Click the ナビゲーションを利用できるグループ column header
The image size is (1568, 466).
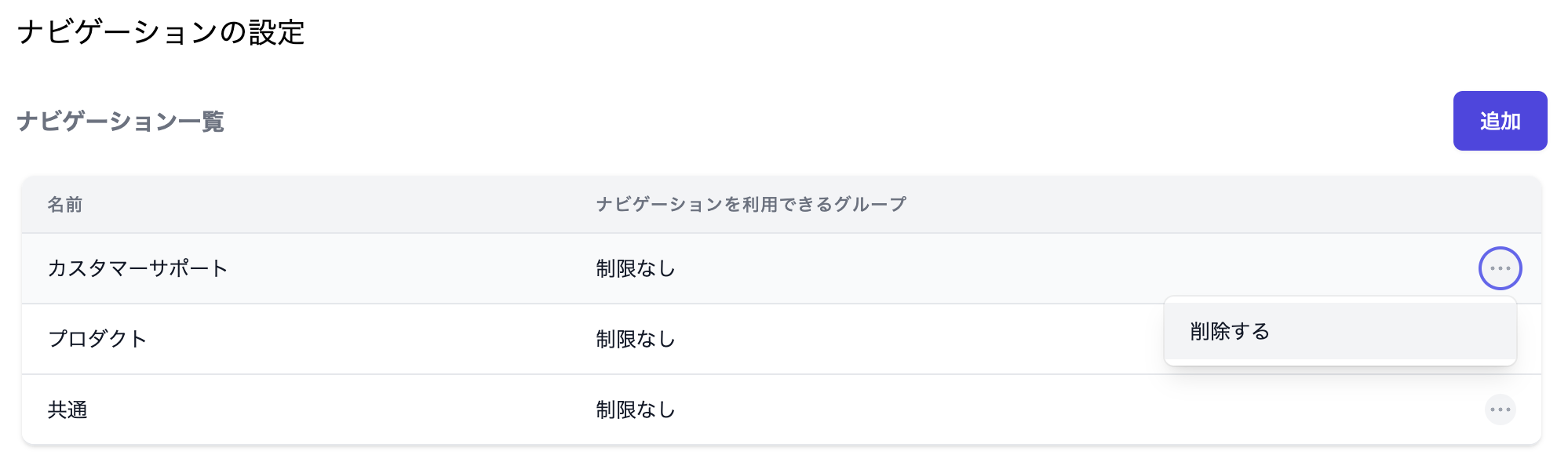click(x=751, y=205)
